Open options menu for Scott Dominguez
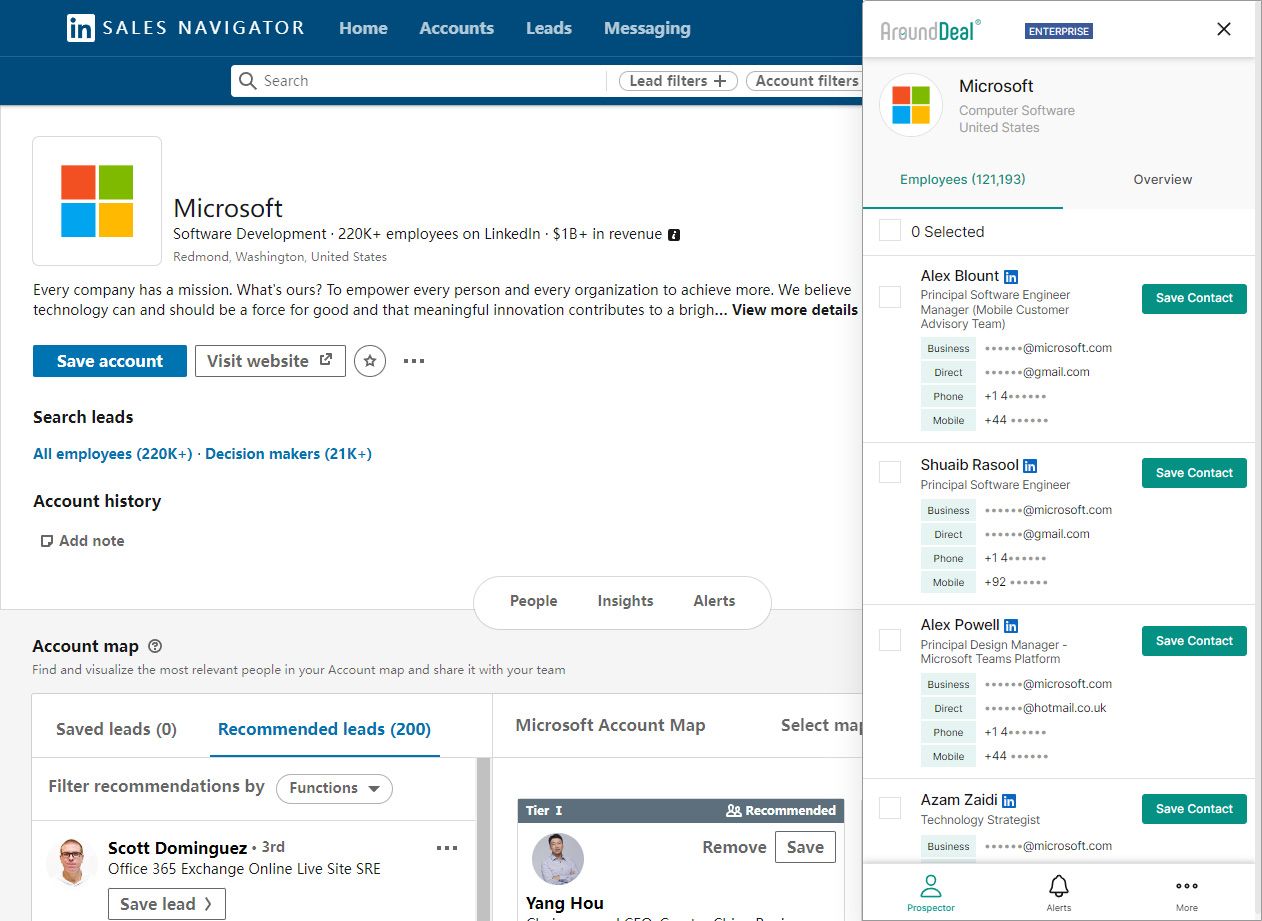Screen dimensions: 1262x921 [x=447, y=848]
